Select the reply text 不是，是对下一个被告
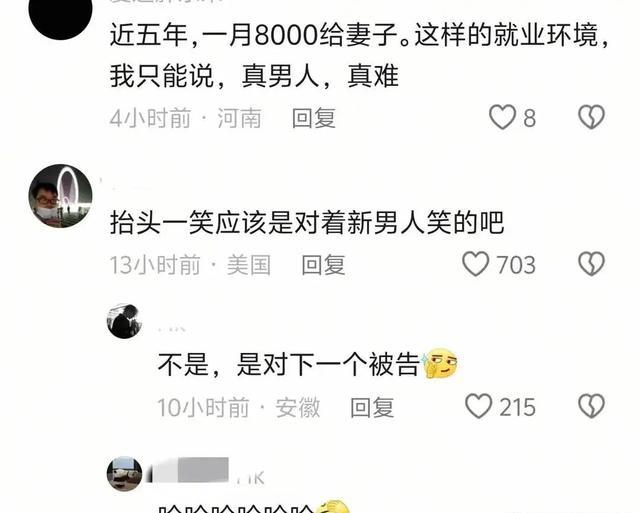This screenshot has width=640, height=513. coord(289,364)
